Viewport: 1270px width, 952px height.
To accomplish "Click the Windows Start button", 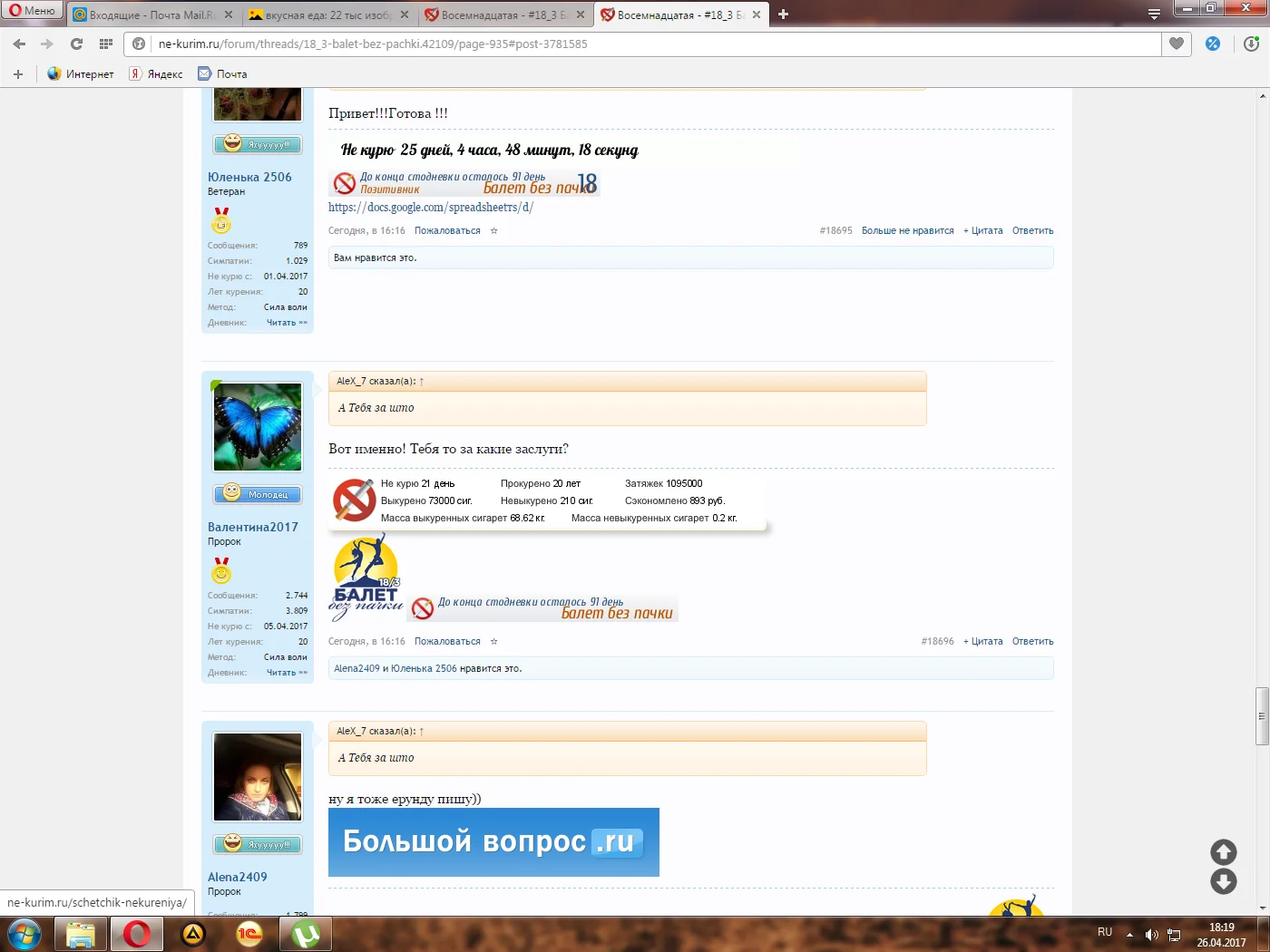I will tap(24, 934).
